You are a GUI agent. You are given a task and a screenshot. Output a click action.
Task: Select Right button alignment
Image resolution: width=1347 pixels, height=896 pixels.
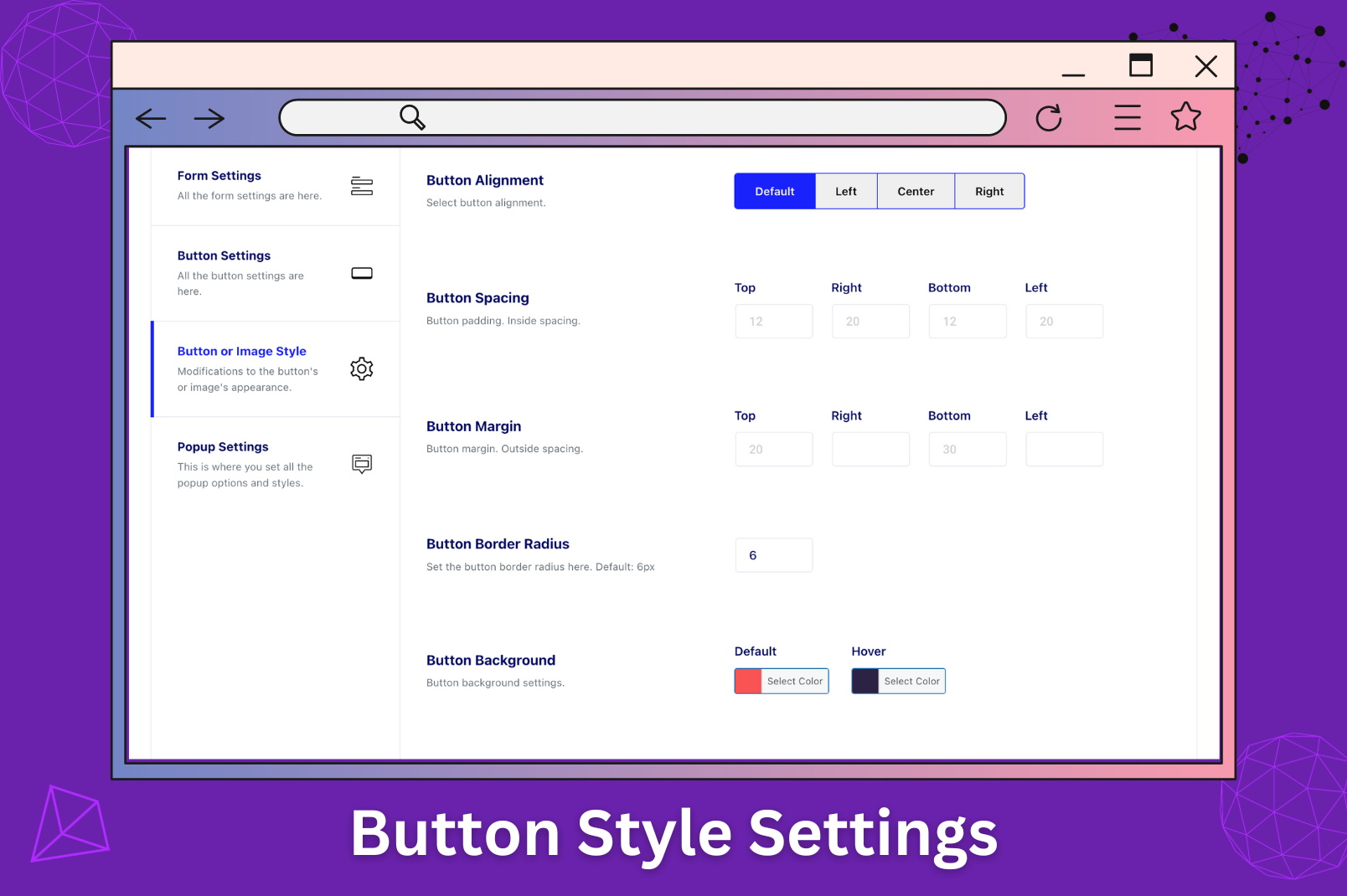(989, 191)
